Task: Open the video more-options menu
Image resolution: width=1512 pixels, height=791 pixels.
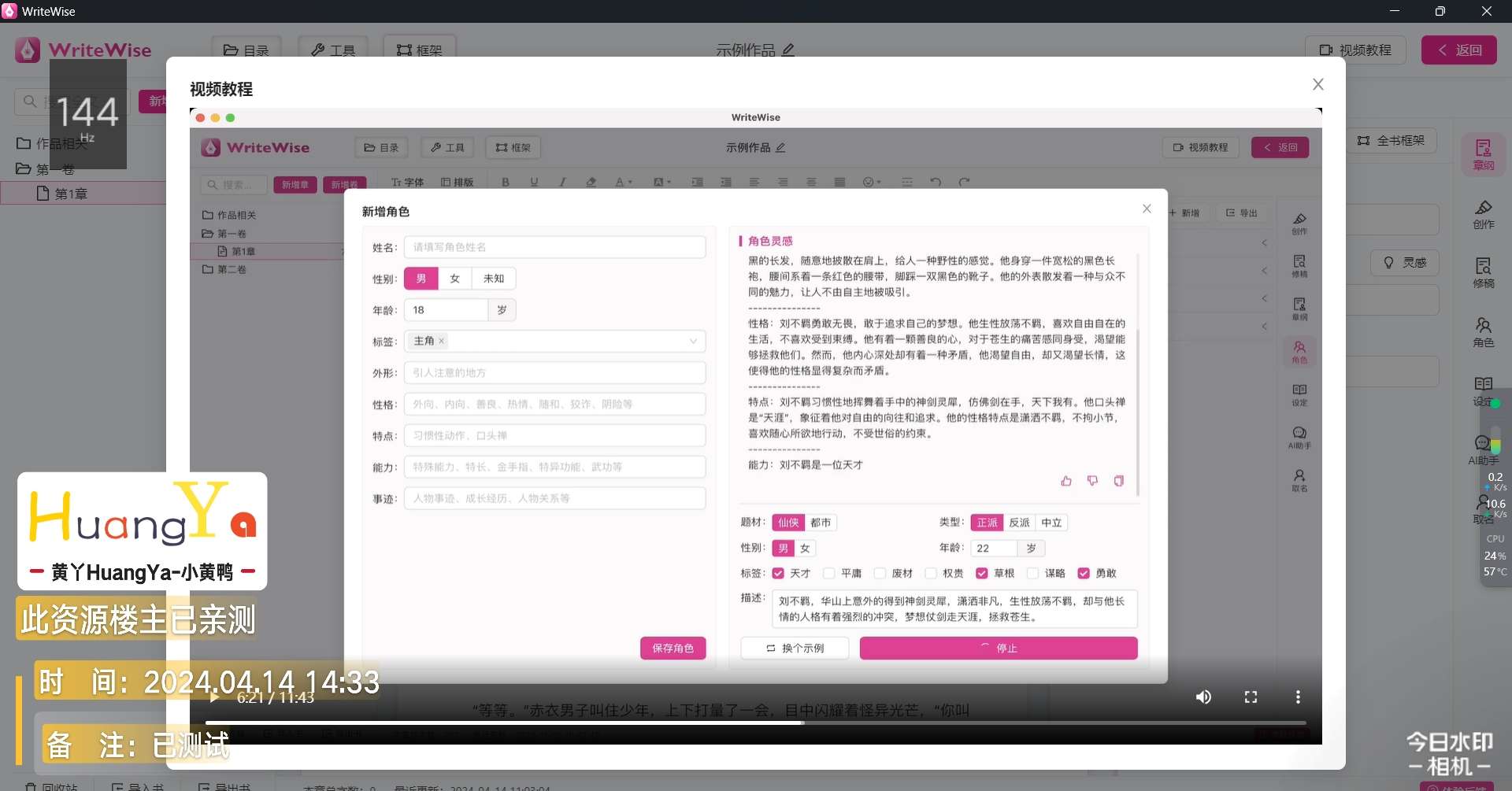Action: pos(1298,697)
